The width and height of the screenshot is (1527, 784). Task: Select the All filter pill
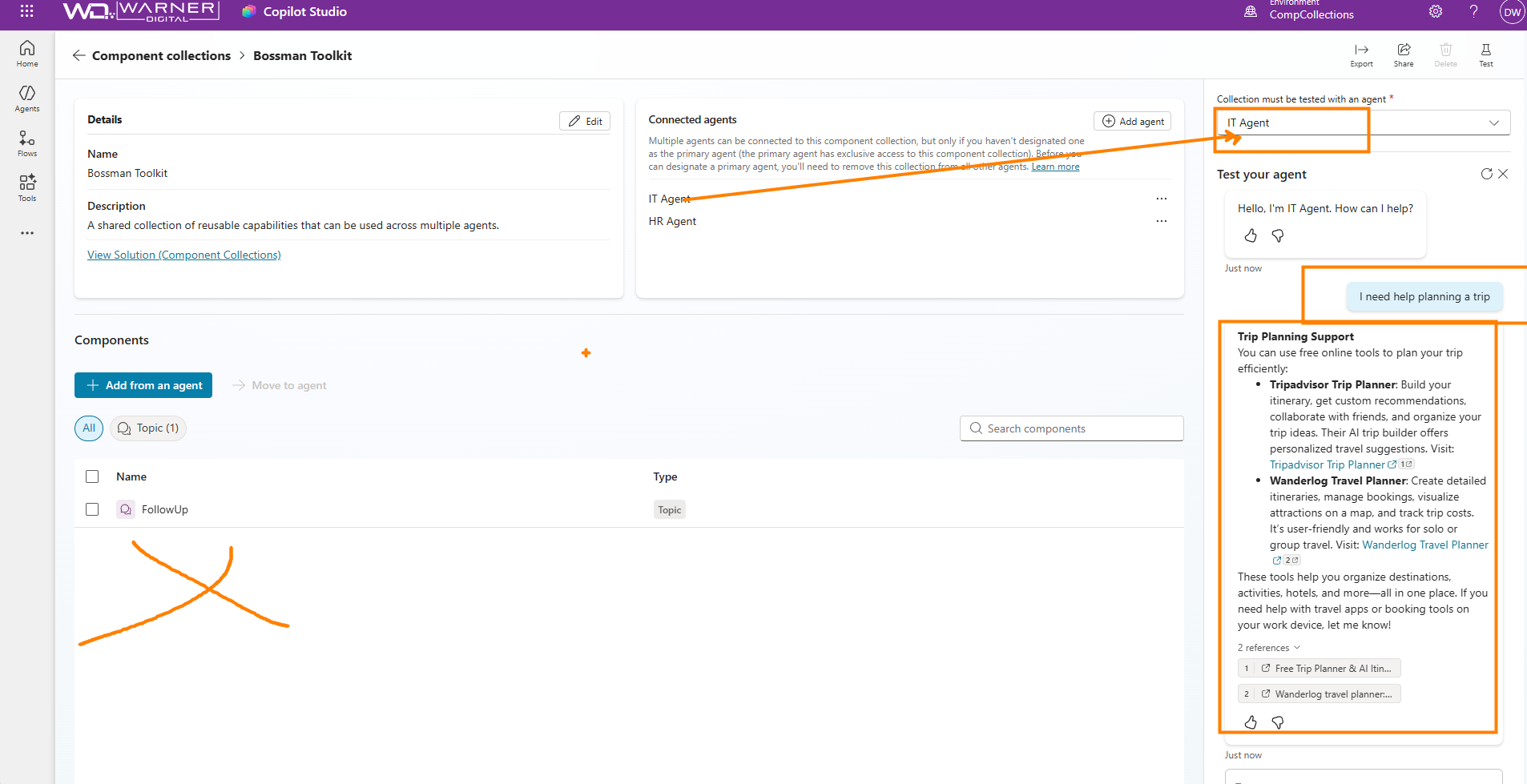click(89, 428)
